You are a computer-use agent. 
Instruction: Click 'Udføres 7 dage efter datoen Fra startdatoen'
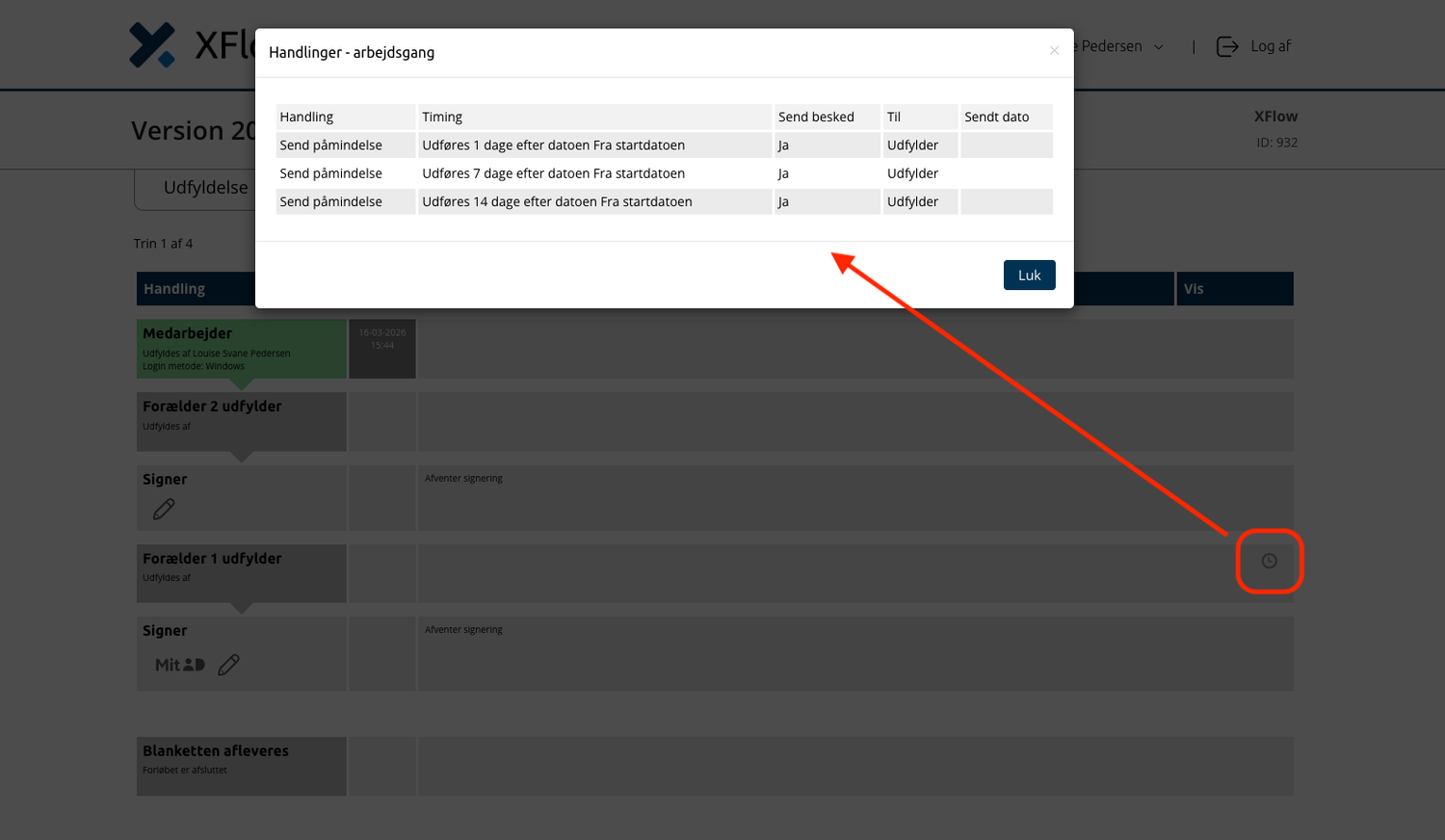click(x=554, y=173)
